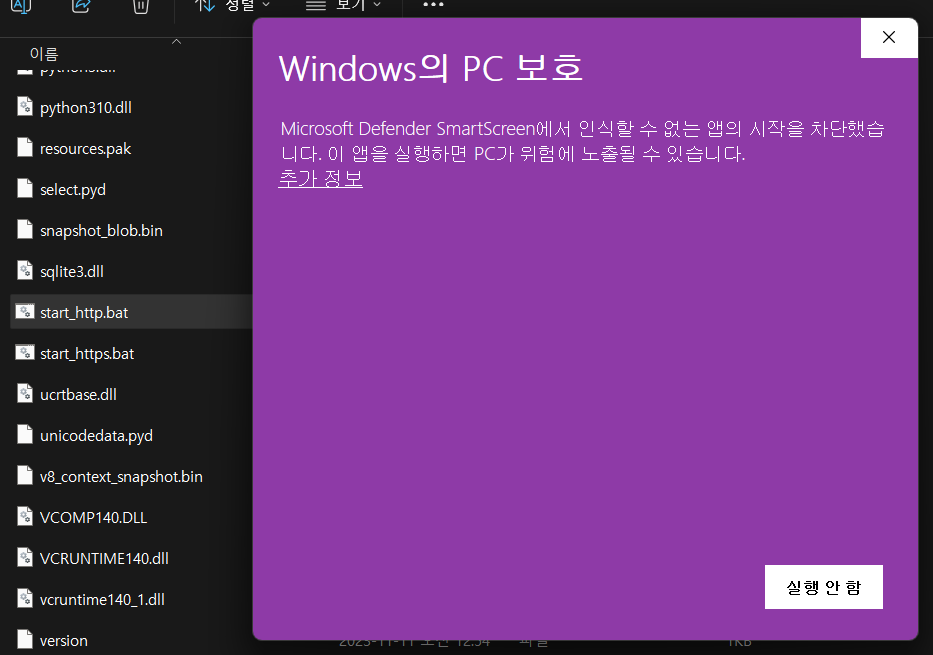Sort by the 이름 column header

coord(44,54)
